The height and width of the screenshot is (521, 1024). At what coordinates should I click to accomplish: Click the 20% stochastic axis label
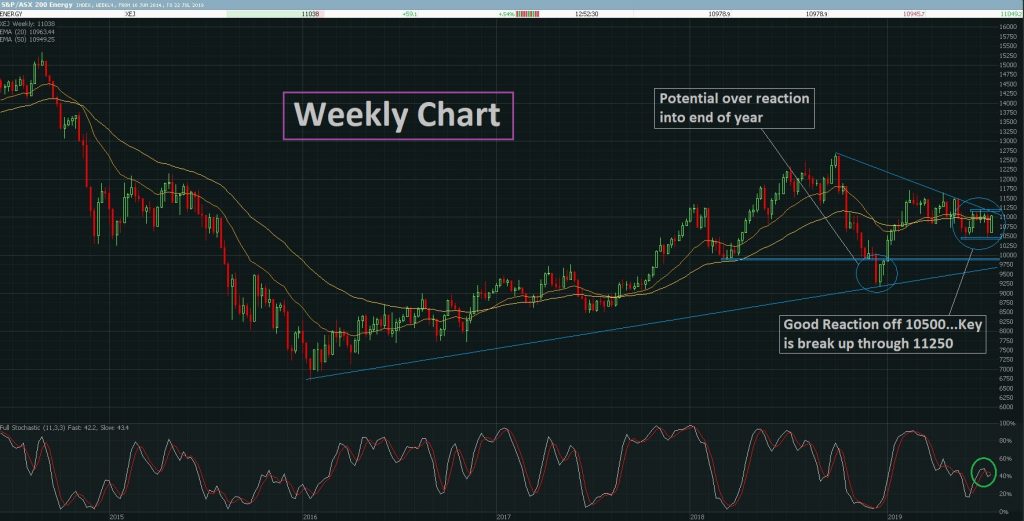coord(1007,494)
